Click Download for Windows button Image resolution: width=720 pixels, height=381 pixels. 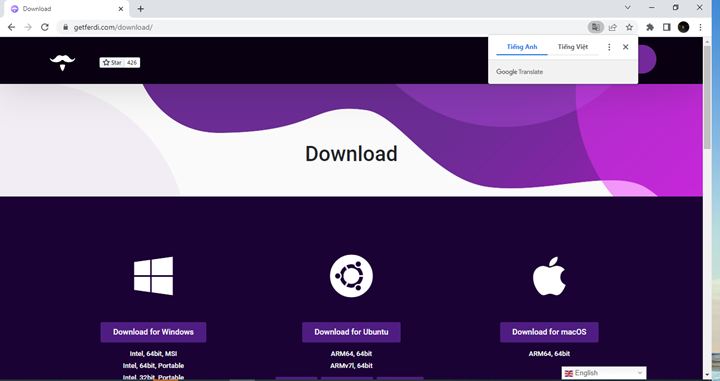pyautogui.click(x=153, y=332)
